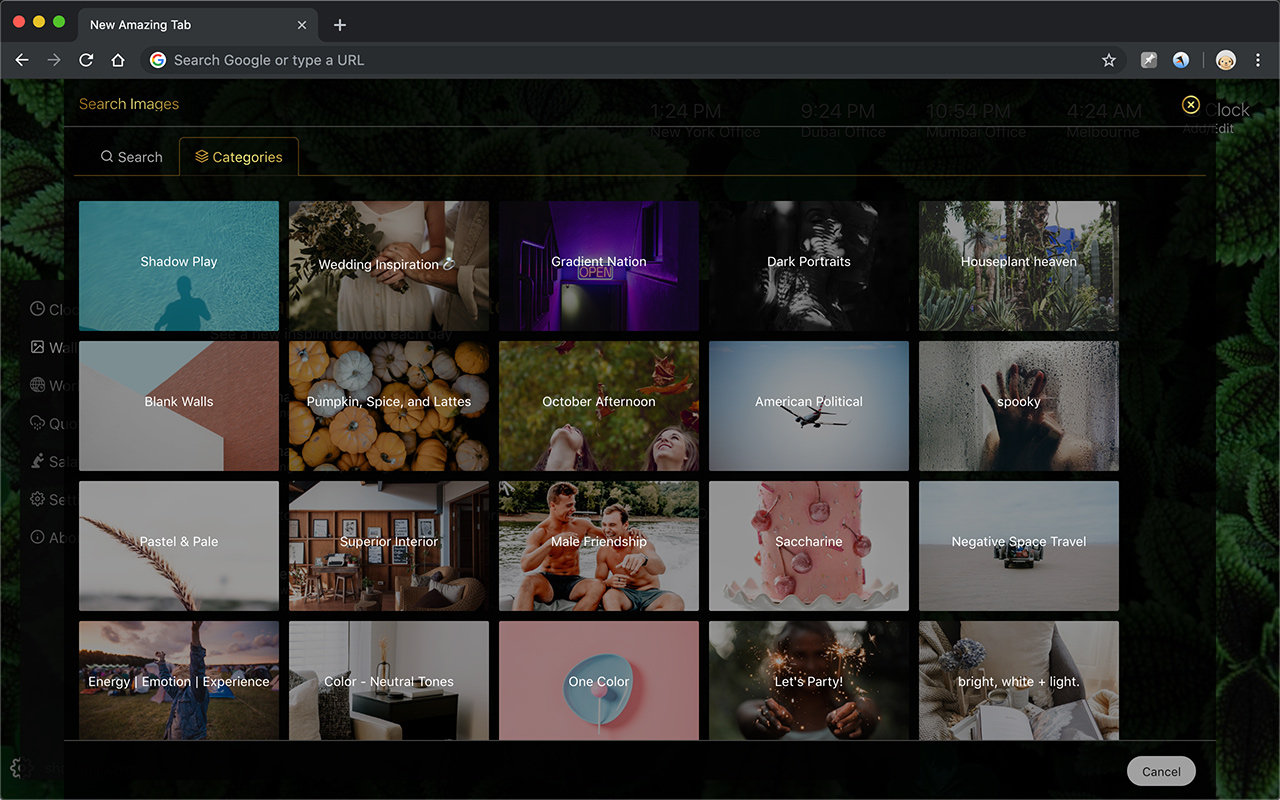Viewport: 1280px width, 800px height.
Task: Choose the Gradient Nation category
Action: point(599,266)
